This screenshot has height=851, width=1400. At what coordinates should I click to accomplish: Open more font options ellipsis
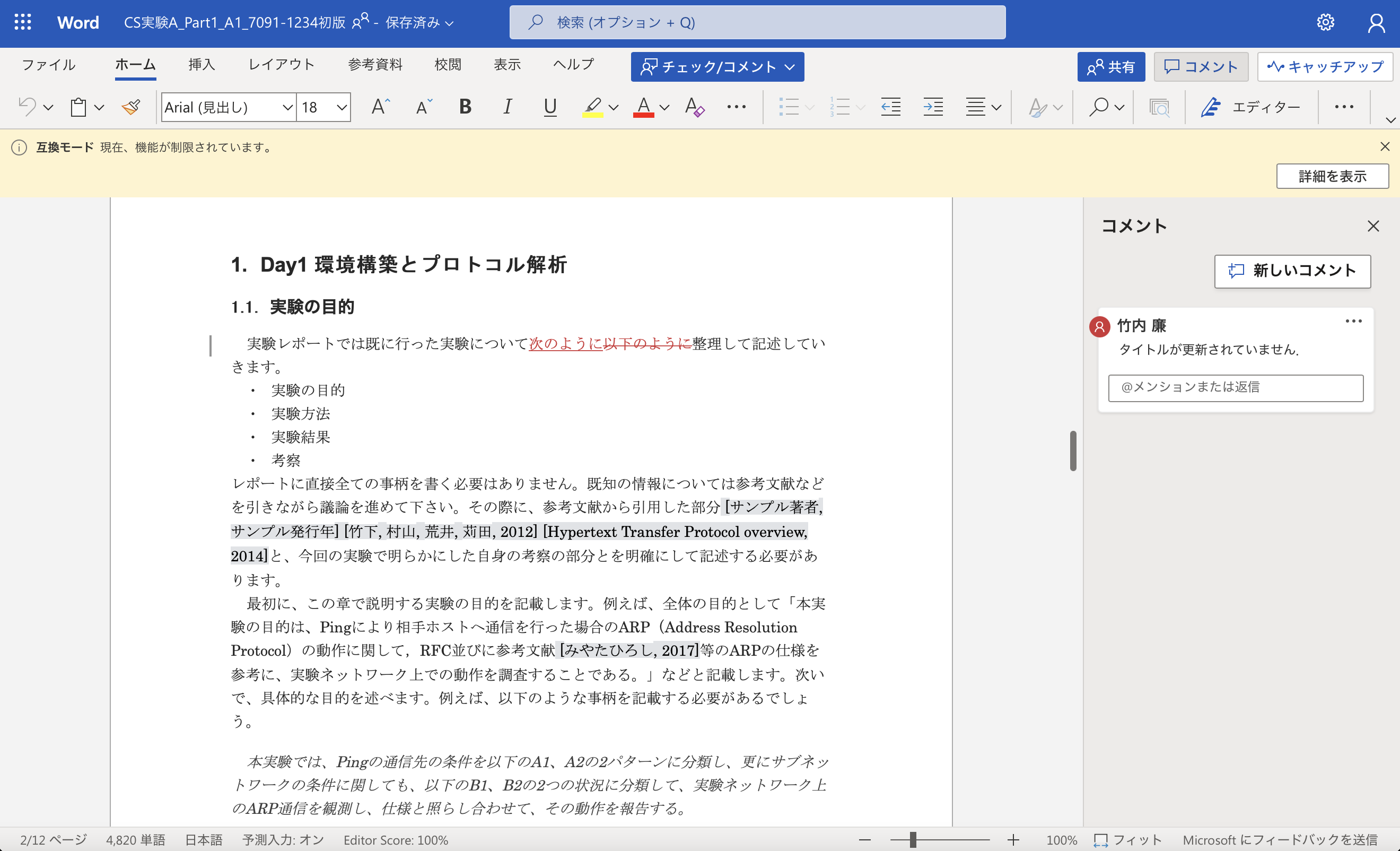click(x=737, y=107)
